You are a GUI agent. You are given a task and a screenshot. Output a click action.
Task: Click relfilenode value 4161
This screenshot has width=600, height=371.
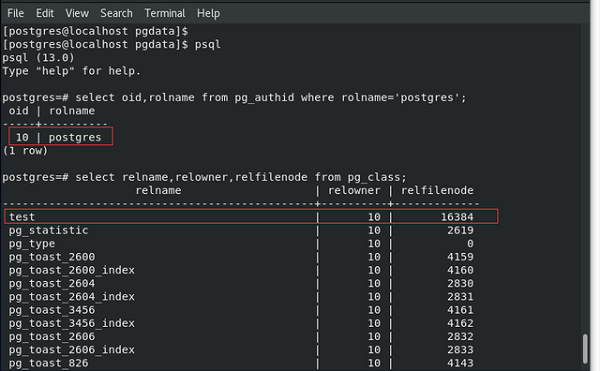pos(460,310)
